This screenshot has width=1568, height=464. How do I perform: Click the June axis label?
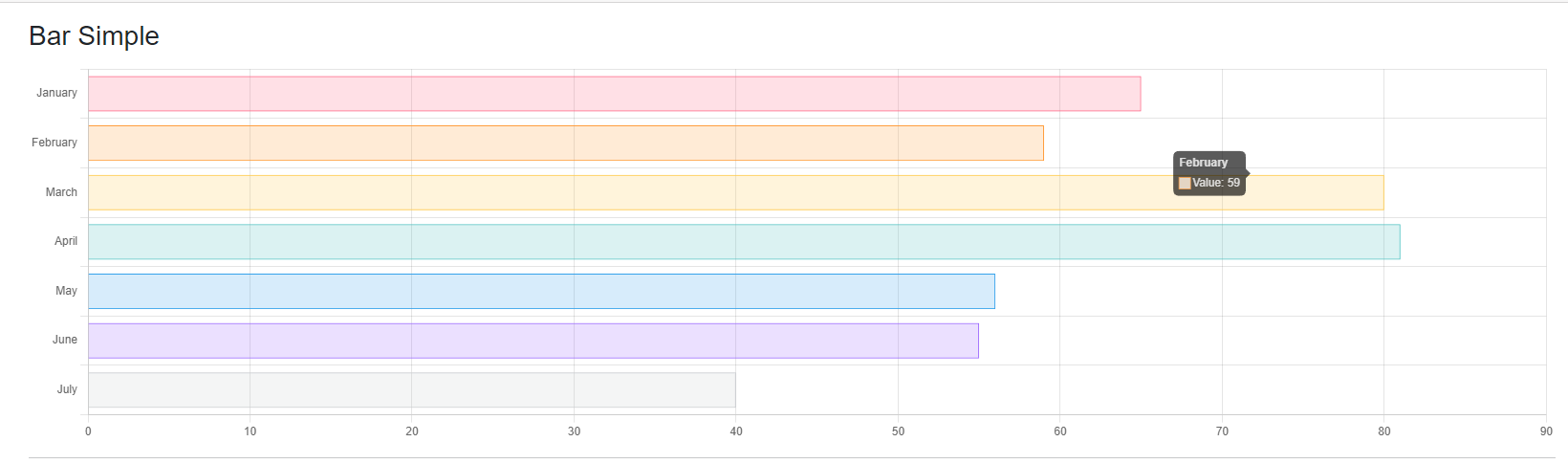65,340
